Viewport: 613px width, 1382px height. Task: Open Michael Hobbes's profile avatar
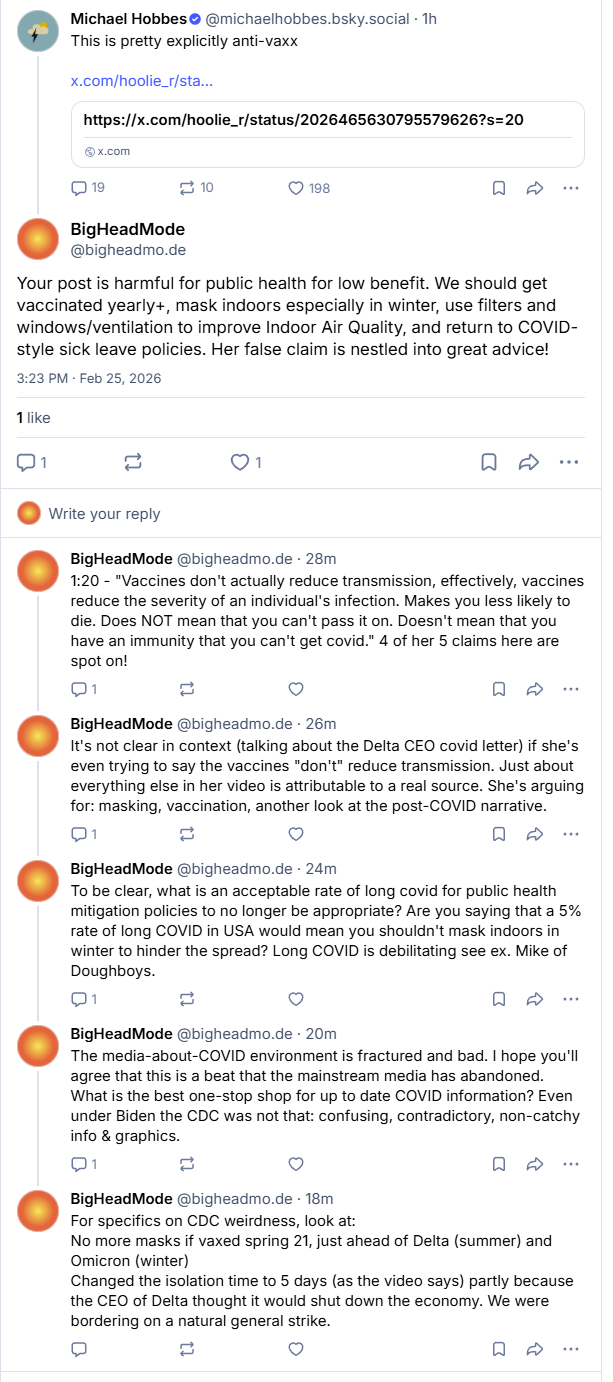pos(37,34)
